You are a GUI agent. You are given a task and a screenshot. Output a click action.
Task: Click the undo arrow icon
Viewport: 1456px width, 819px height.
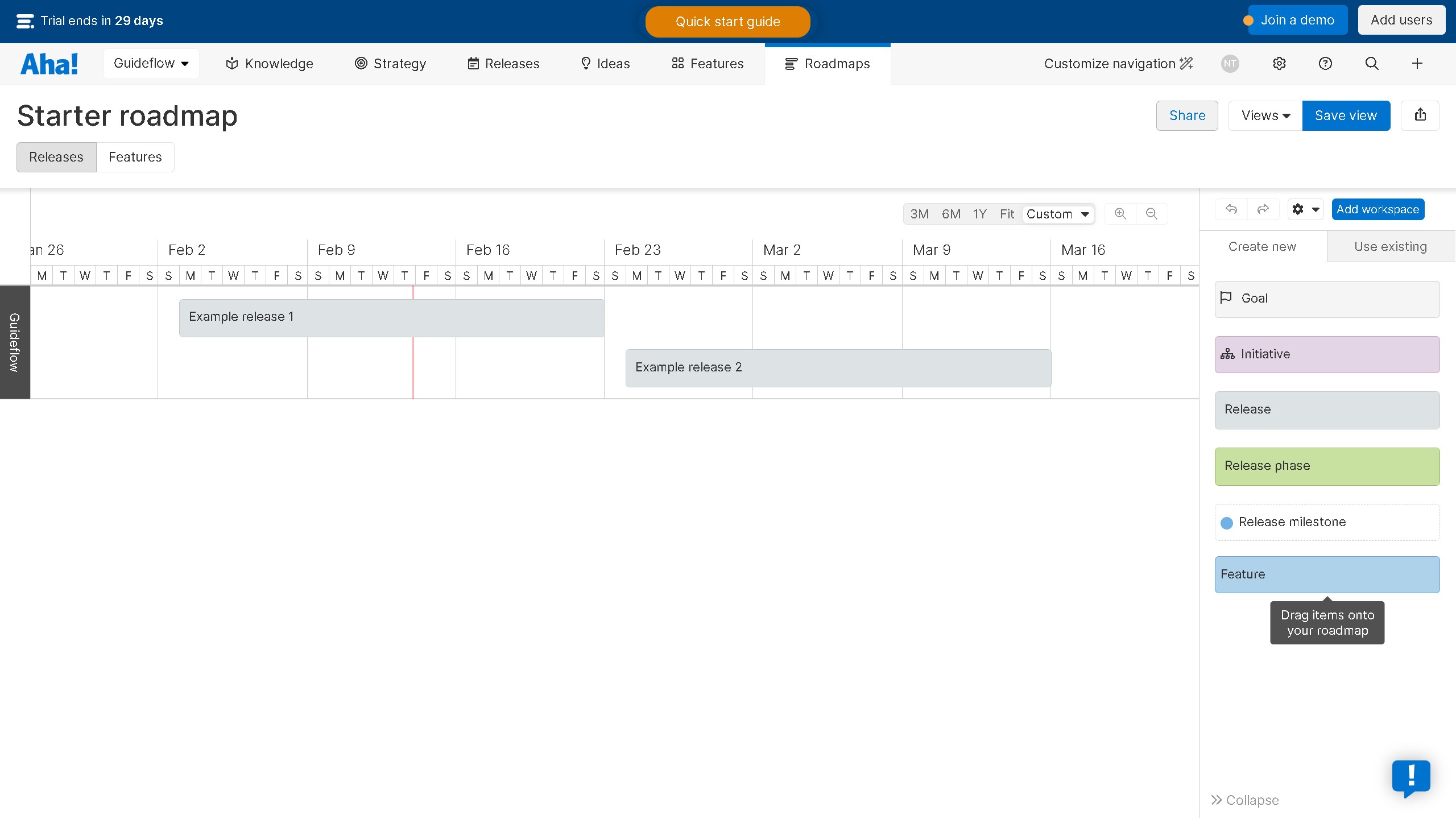pos(1231,209)
